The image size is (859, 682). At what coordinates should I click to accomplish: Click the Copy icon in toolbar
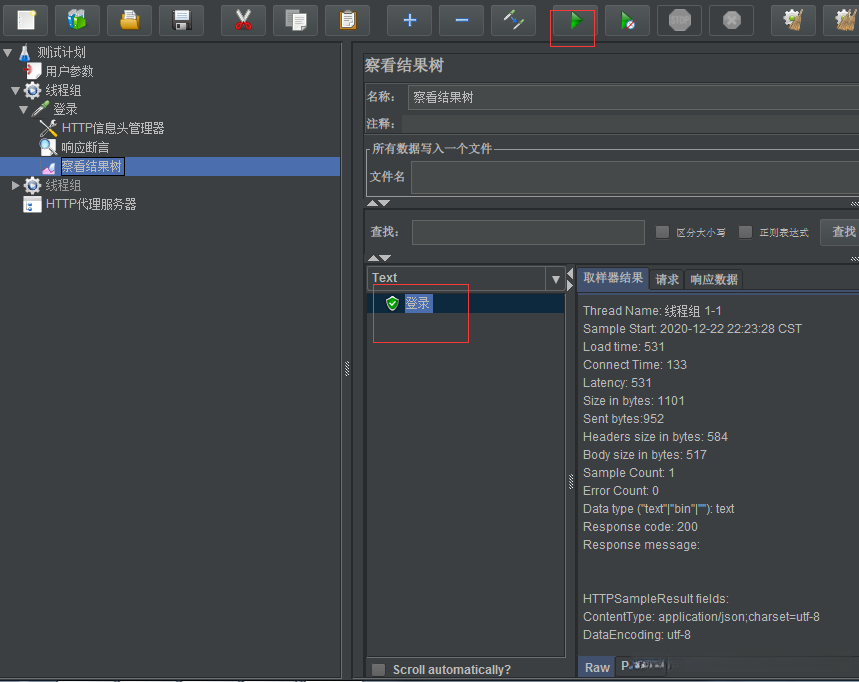[295, 21]
